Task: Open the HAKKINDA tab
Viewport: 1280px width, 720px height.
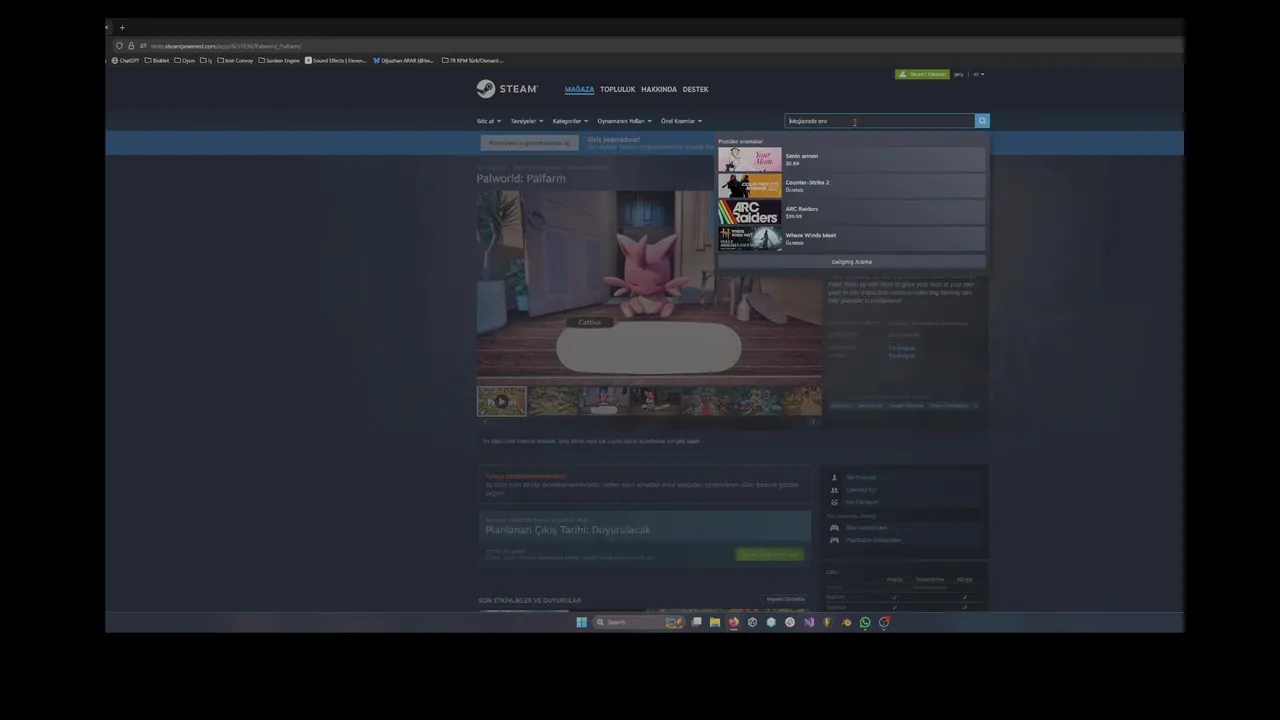Action: (659, 90)
